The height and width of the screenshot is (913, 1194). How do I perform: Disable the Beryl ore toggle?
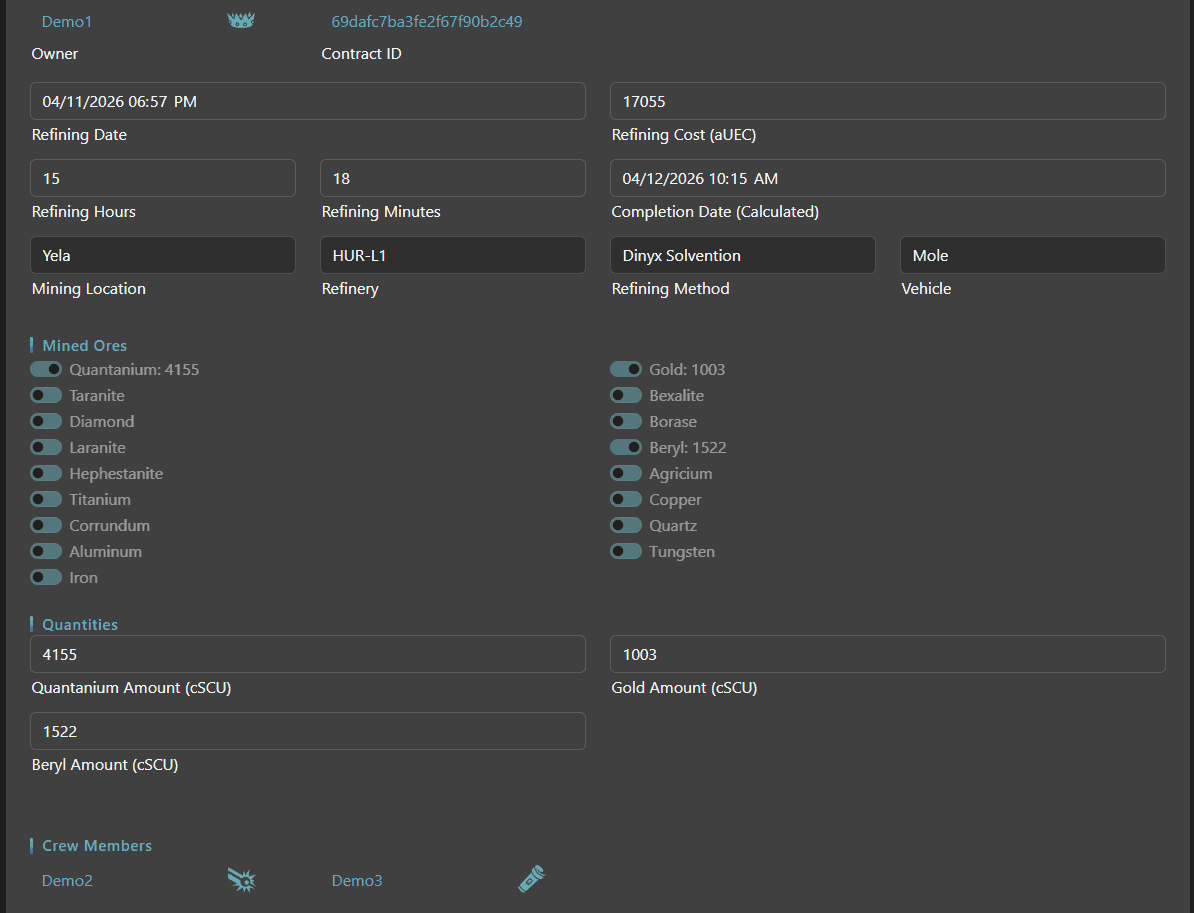coord(626,447)
